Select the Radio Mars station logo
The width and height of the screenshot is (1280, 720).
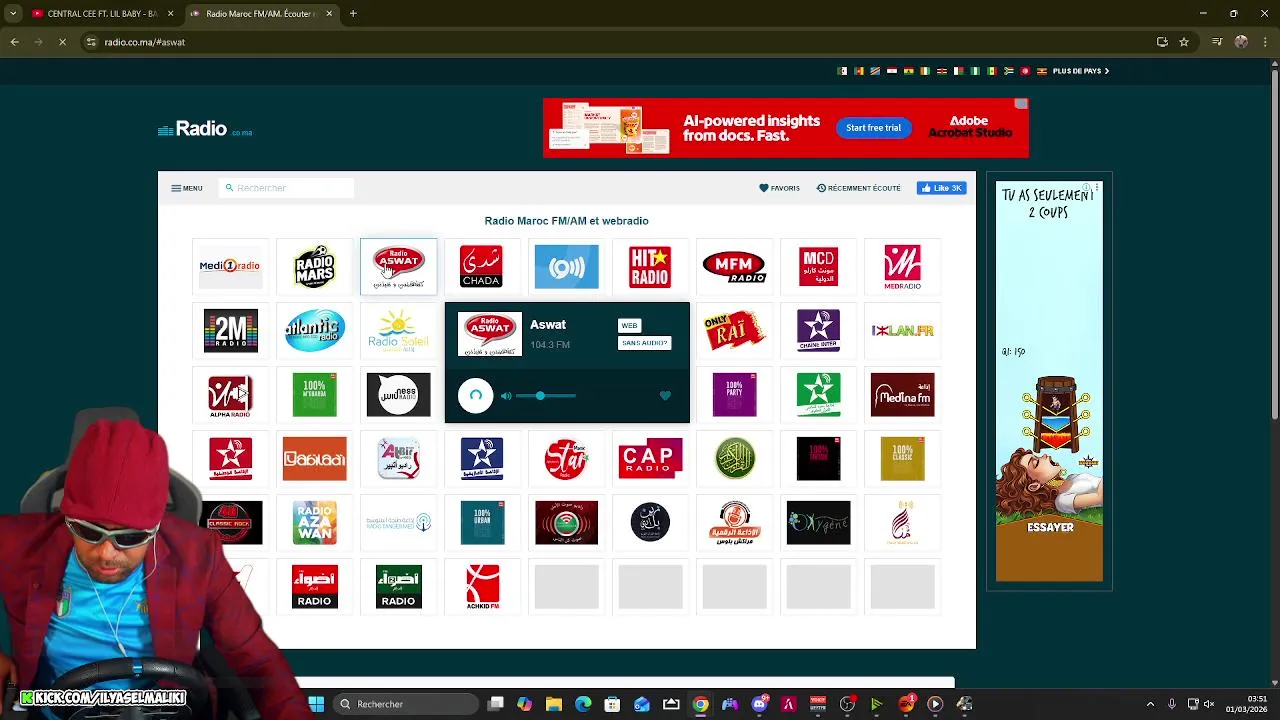pyautogui.click(x=314, y=267)
